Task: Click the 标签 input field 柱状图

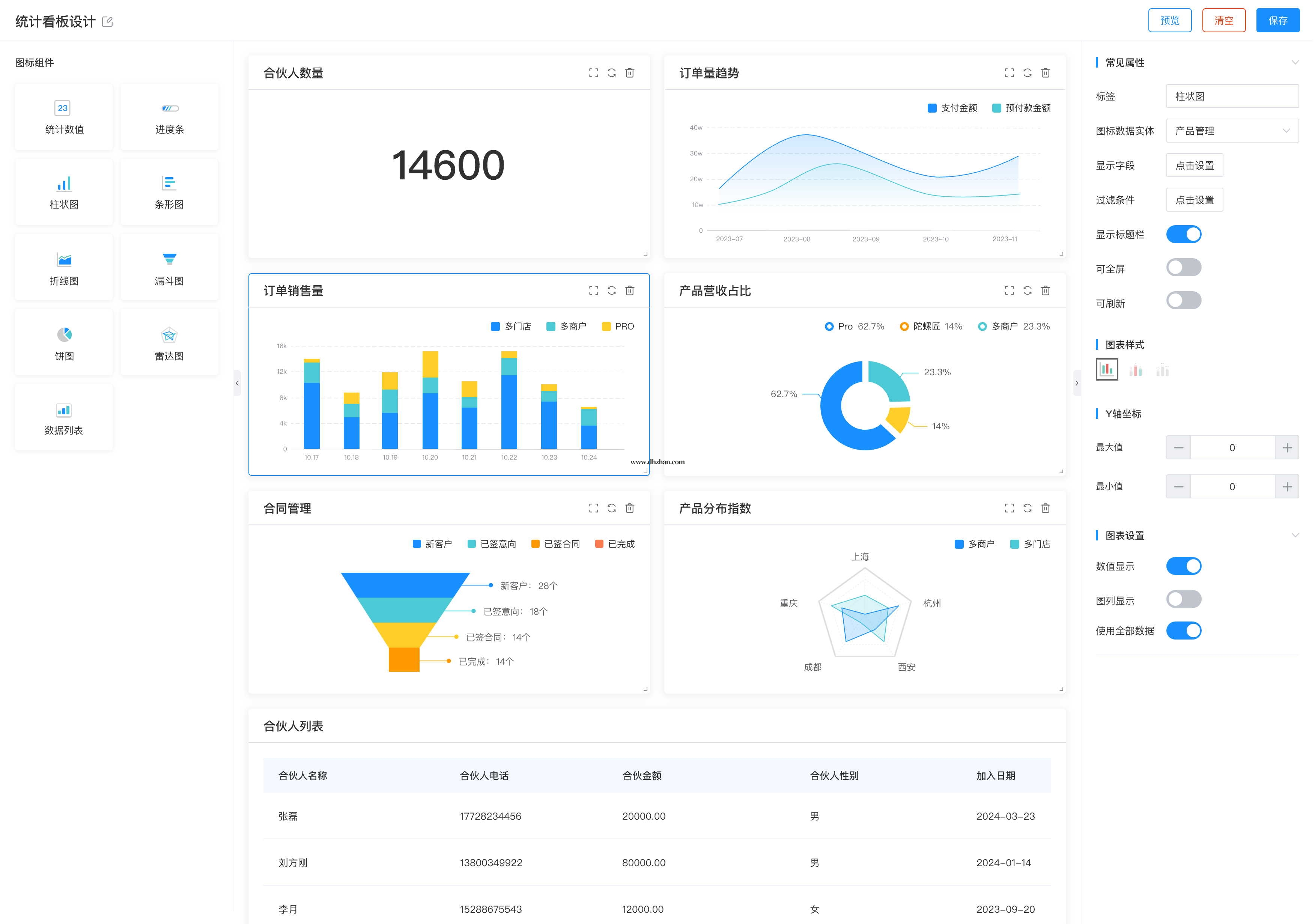Action: pyautogui.click(x=1232, y=96)
